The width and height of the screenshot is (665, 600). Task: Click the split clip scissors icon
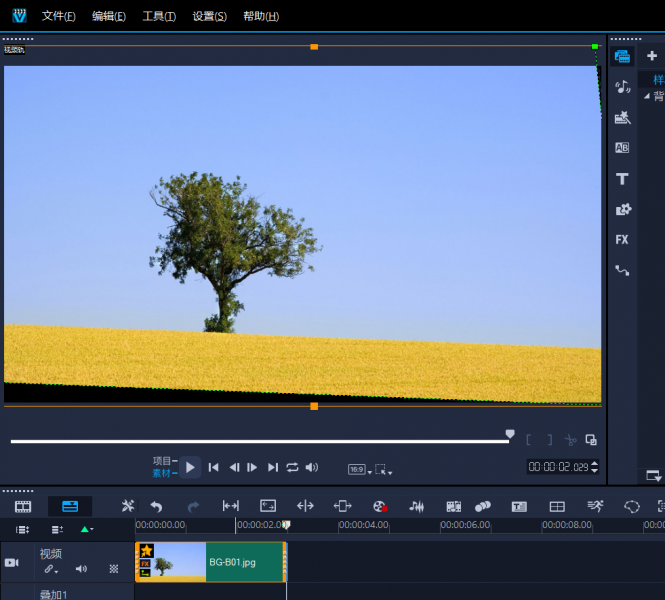click(x=570, y=440)
